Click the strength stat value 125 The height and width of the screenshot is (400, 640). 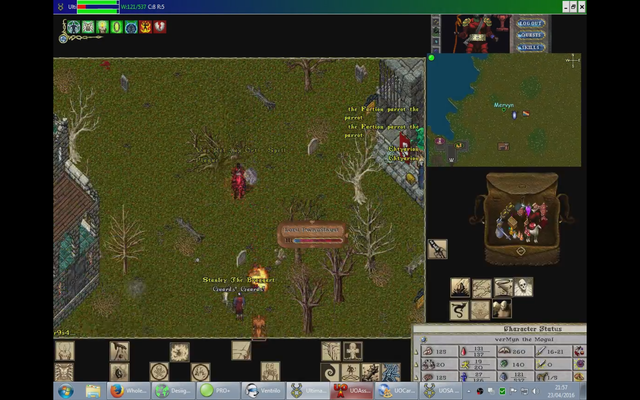point(441,351)
